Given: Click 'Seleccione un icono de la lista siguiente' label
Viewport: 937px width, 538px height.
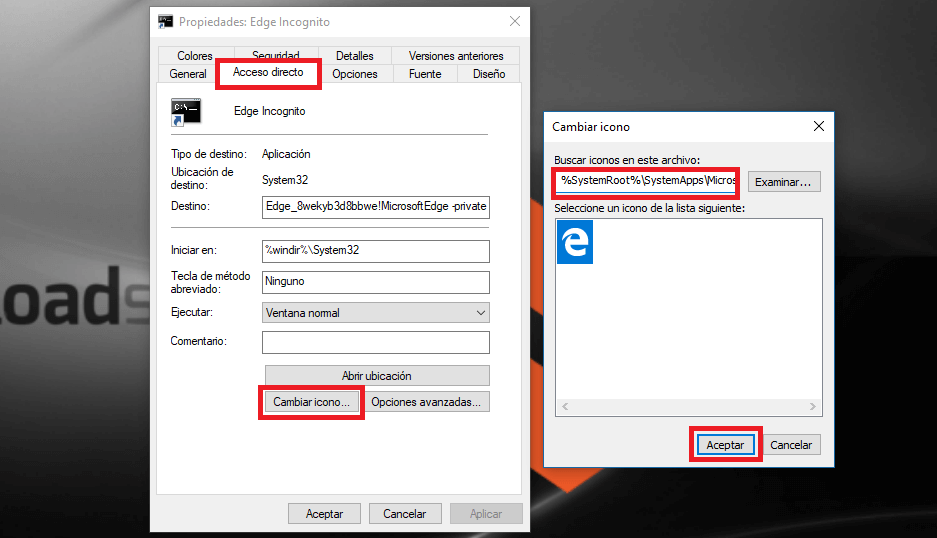Looking at the screenshot, I should point(650,208).
